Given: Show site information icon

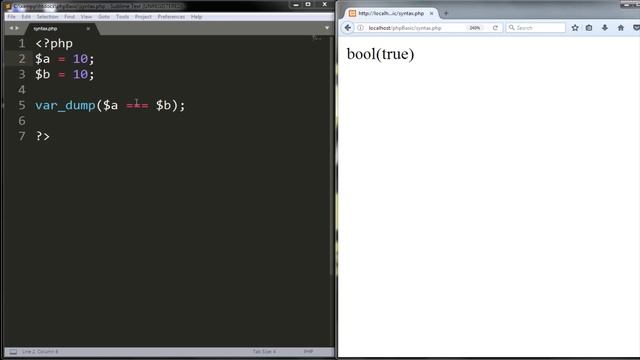Looking at the screenshot, I should [360, 28].
